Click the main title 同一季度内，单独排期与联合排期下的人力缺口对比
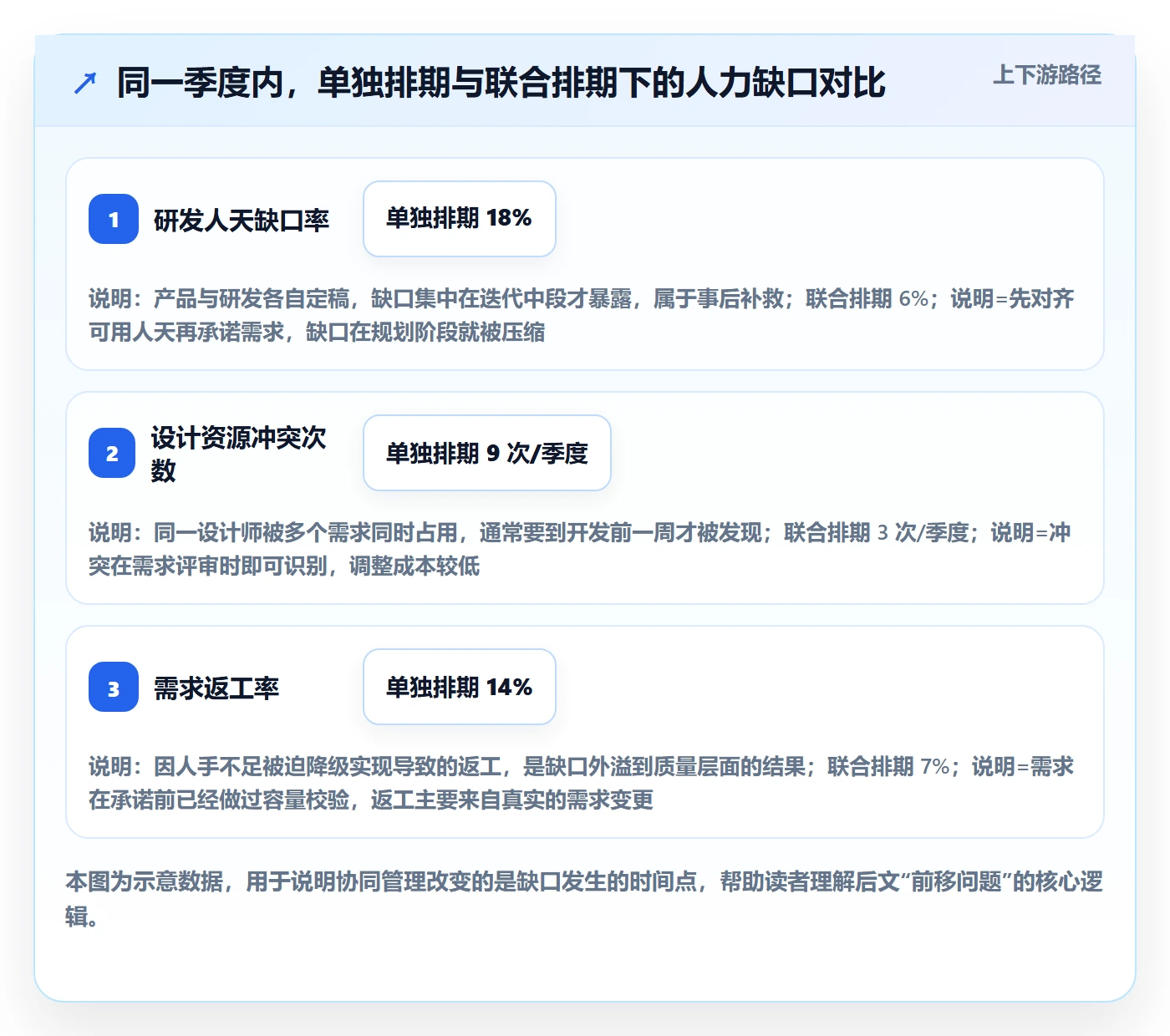 point(501,83)
